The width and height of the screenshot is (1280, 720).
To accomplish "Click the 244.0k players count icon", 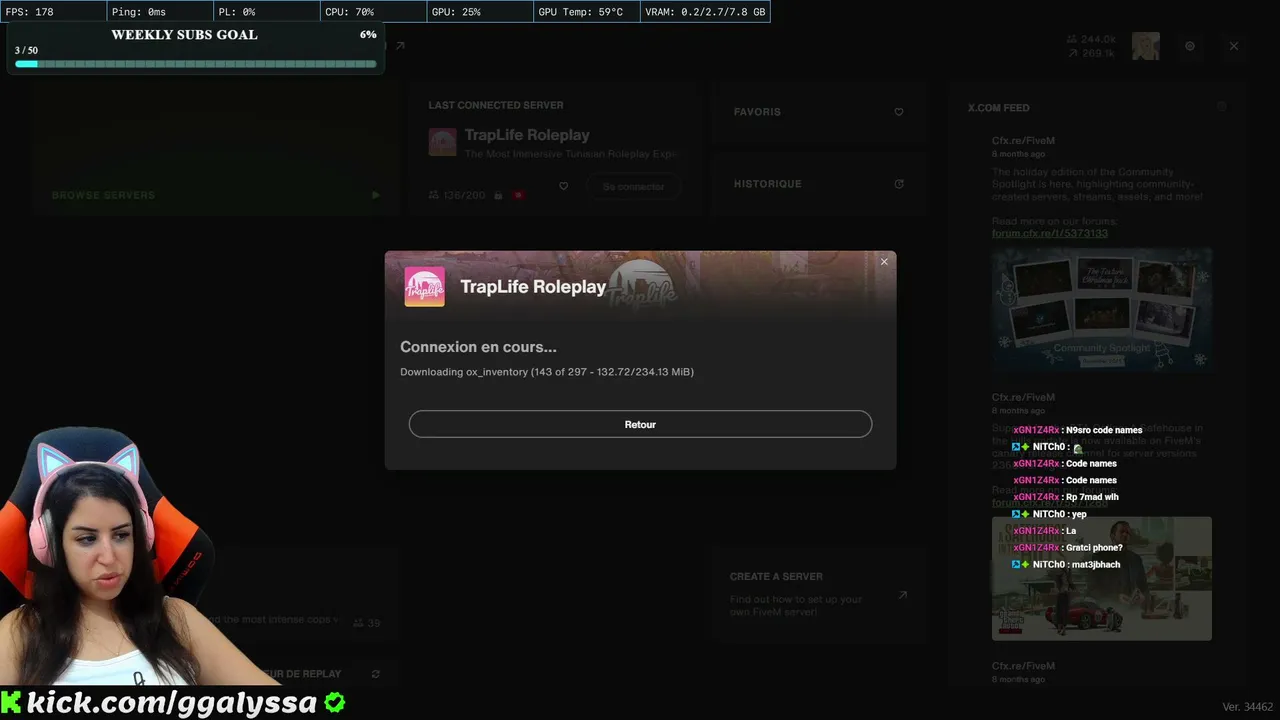I will tap(1072, 39).
